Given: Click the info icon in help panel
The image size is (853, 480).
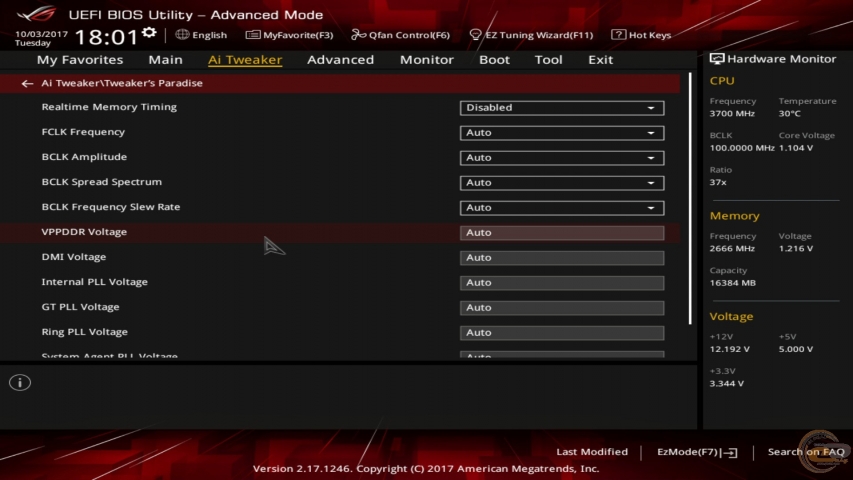Looking at the screenshot, I should 20,383.
